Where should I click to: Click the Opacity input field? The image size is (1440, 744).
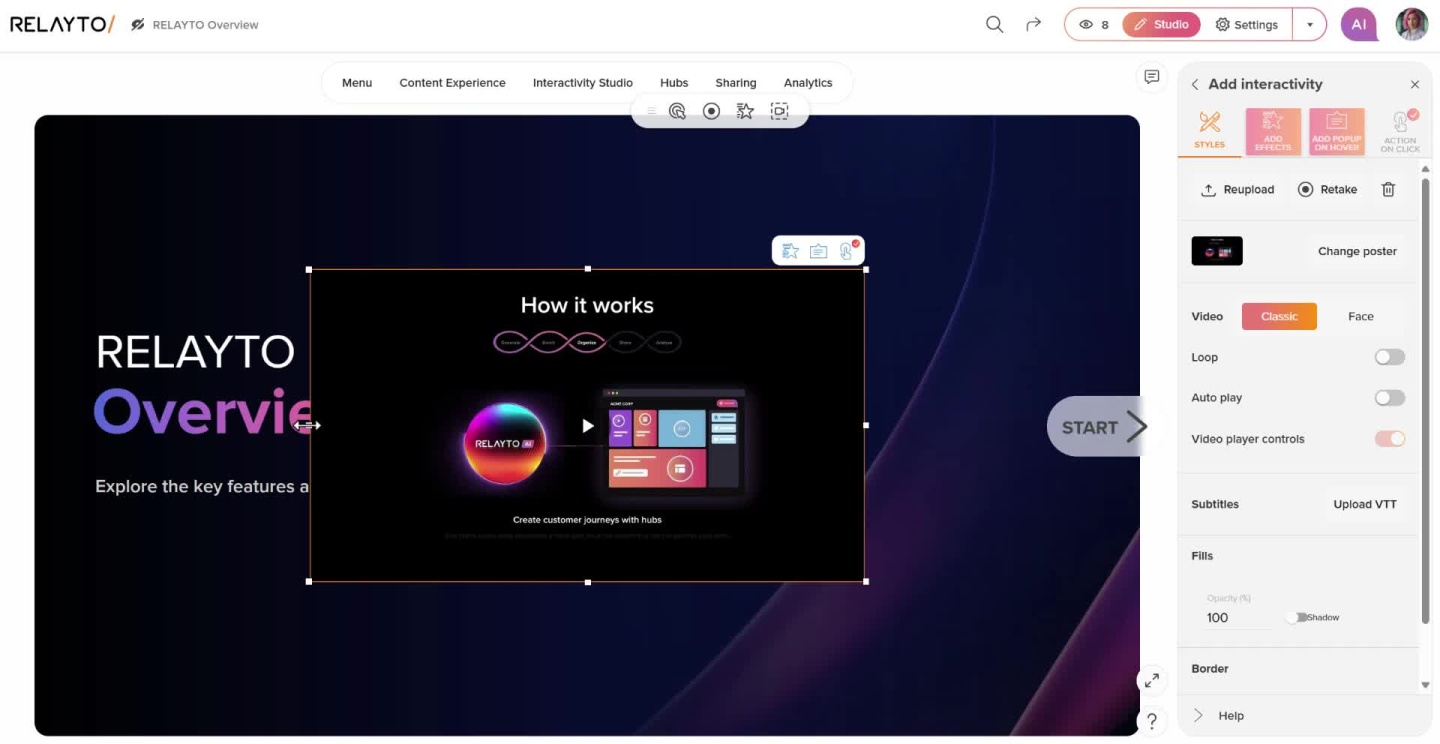point(1237,618)
